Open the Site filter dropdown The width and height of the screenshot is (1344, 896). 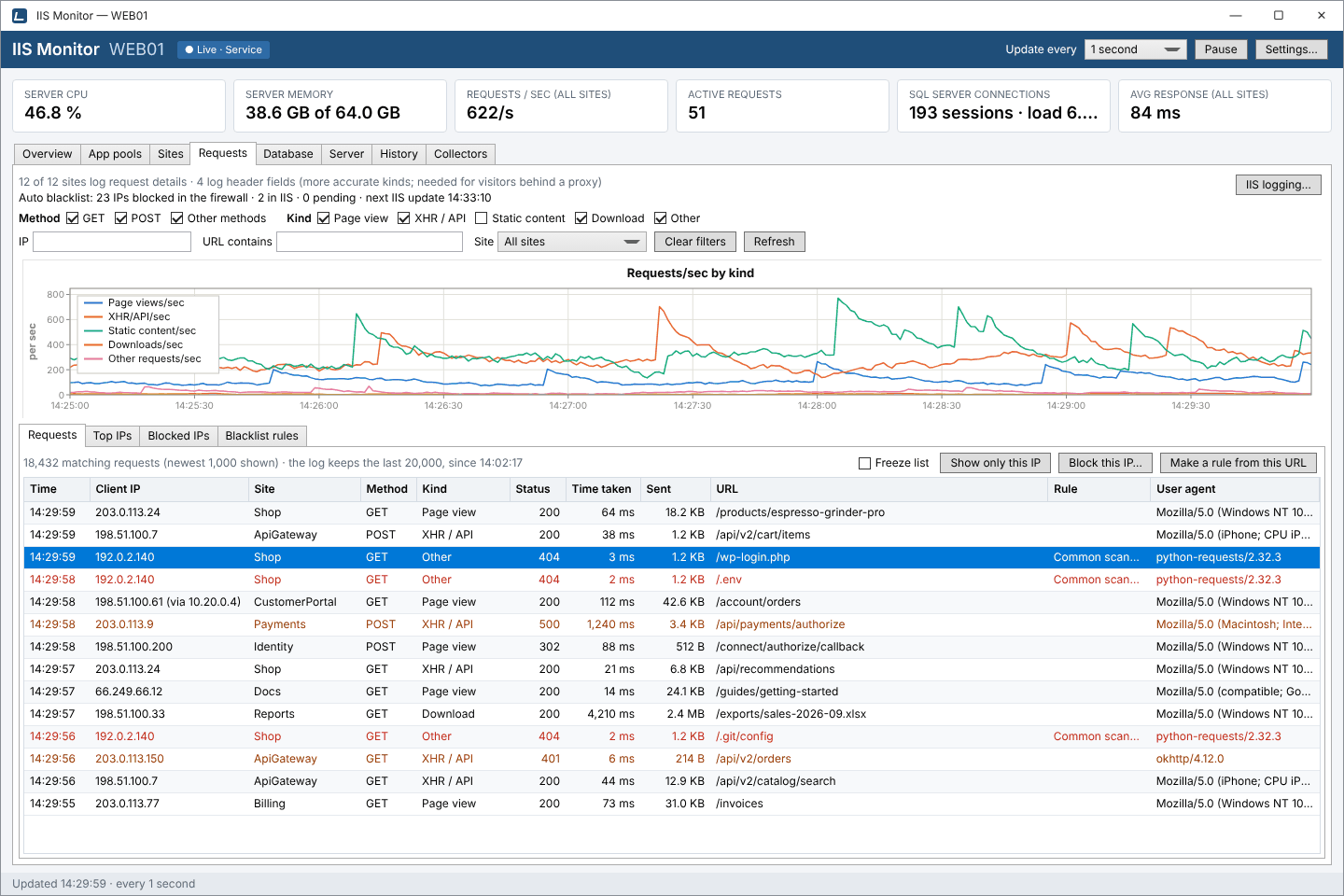[571, 242]
